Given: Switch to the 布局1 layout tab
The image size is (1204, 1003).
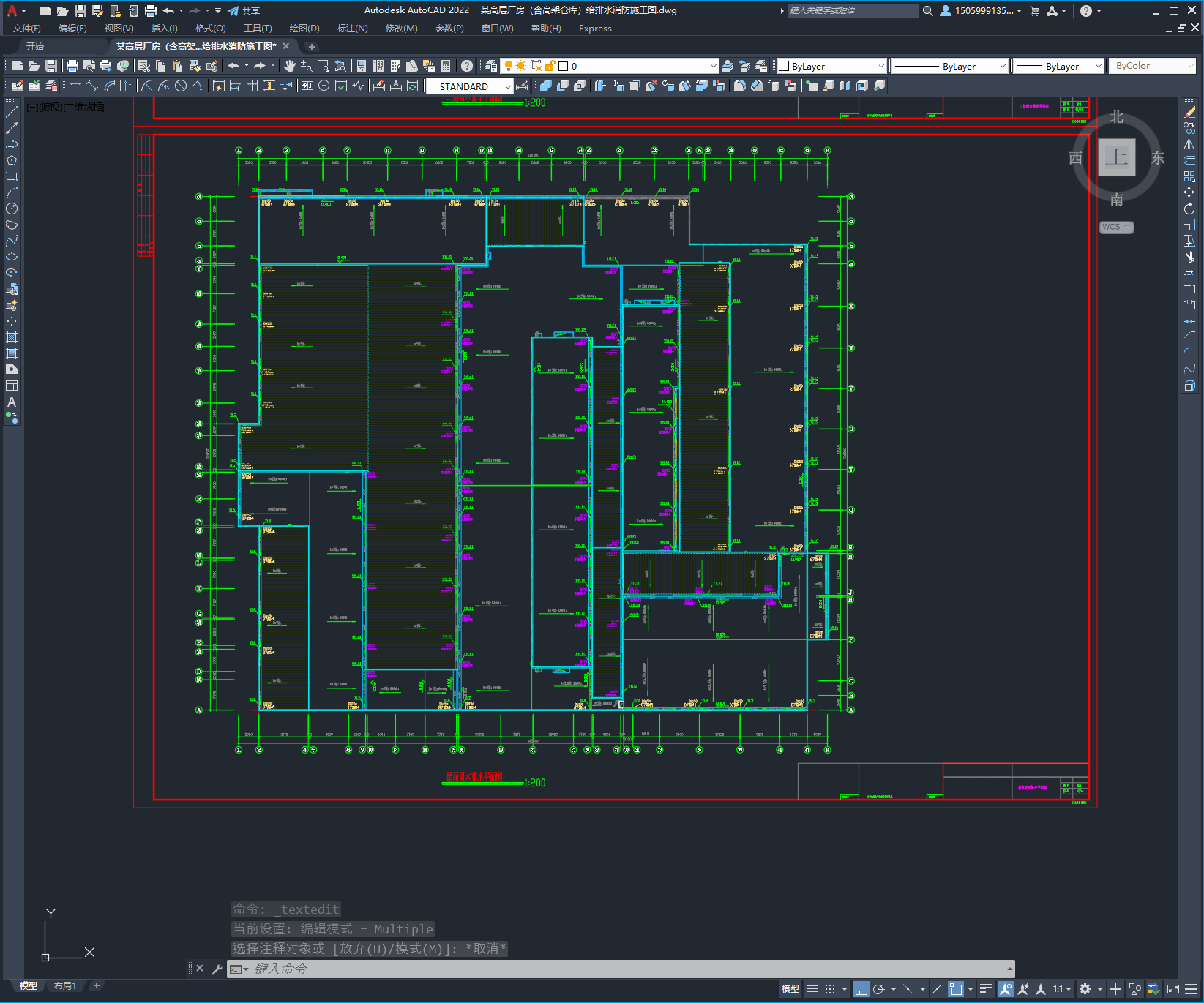Looking at the screenshot, I should [x=65, y=985].
